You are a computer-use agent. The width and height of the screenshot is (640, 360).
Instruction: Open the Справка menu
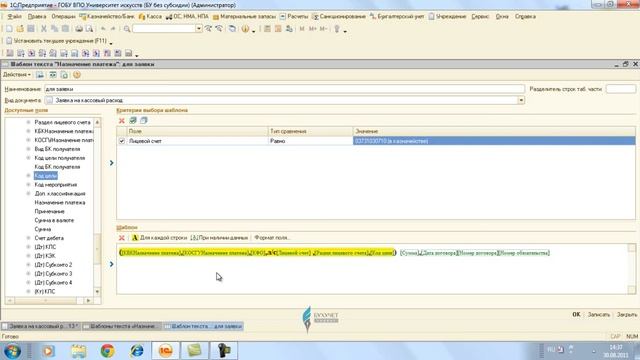point(525,17)
